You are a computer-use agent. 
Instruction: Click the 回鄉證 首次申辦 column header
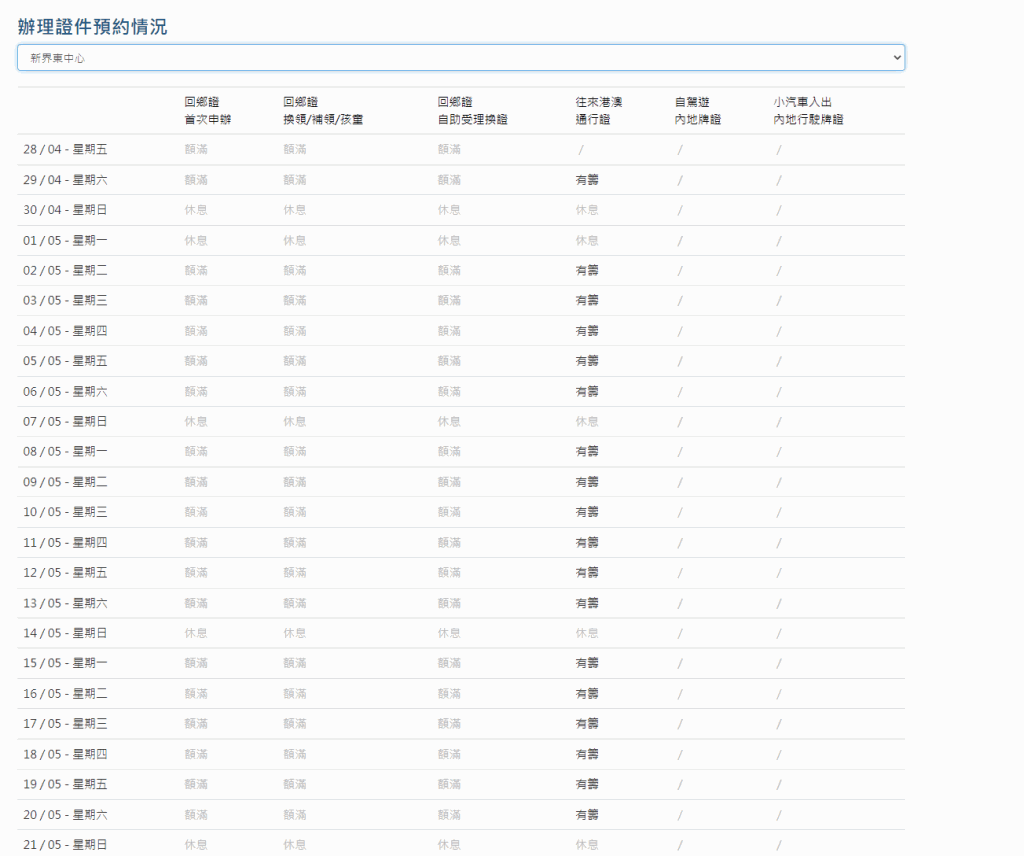point(207,111)
